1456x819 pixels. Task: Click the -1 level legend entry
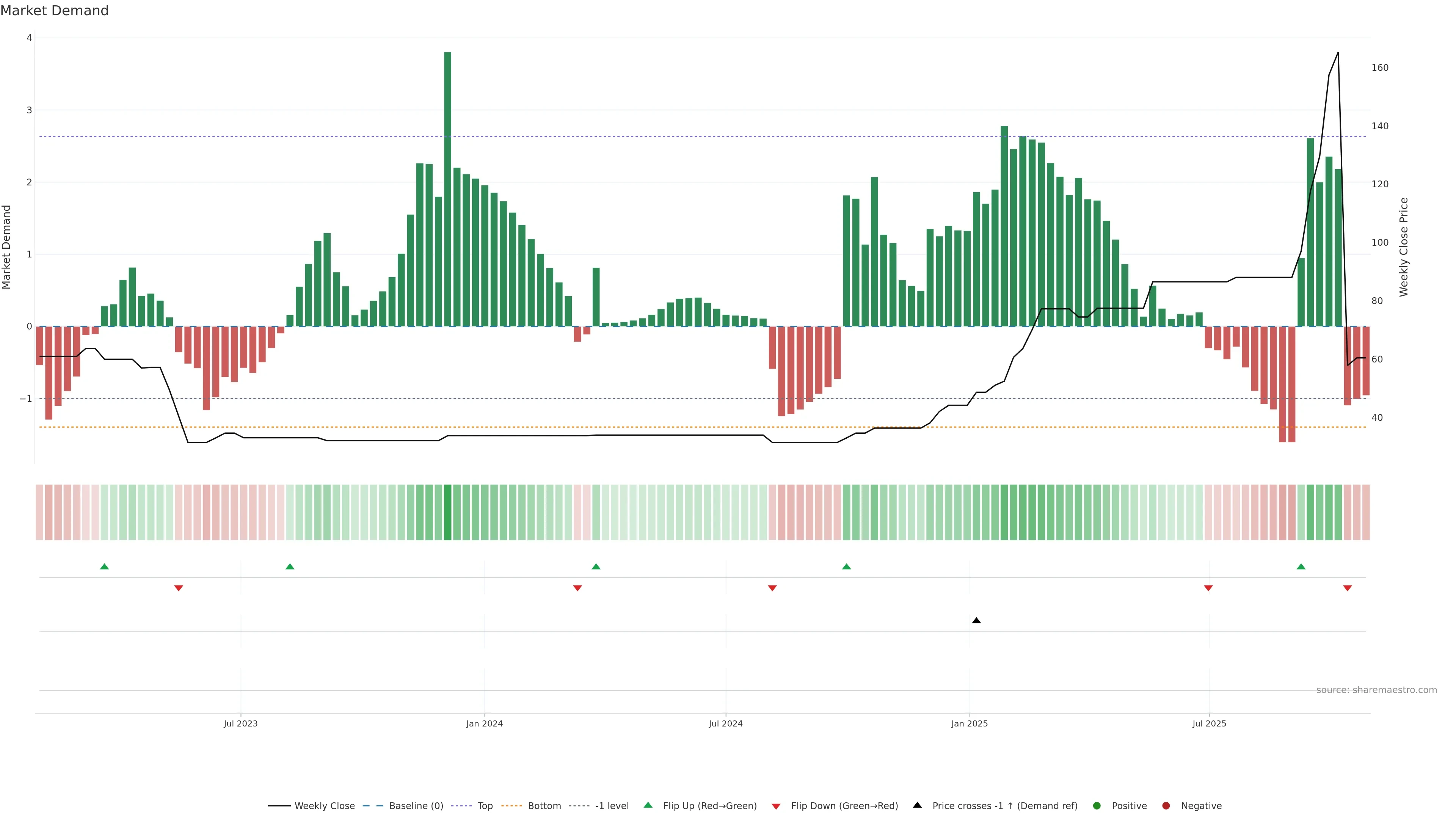[612, 806]
